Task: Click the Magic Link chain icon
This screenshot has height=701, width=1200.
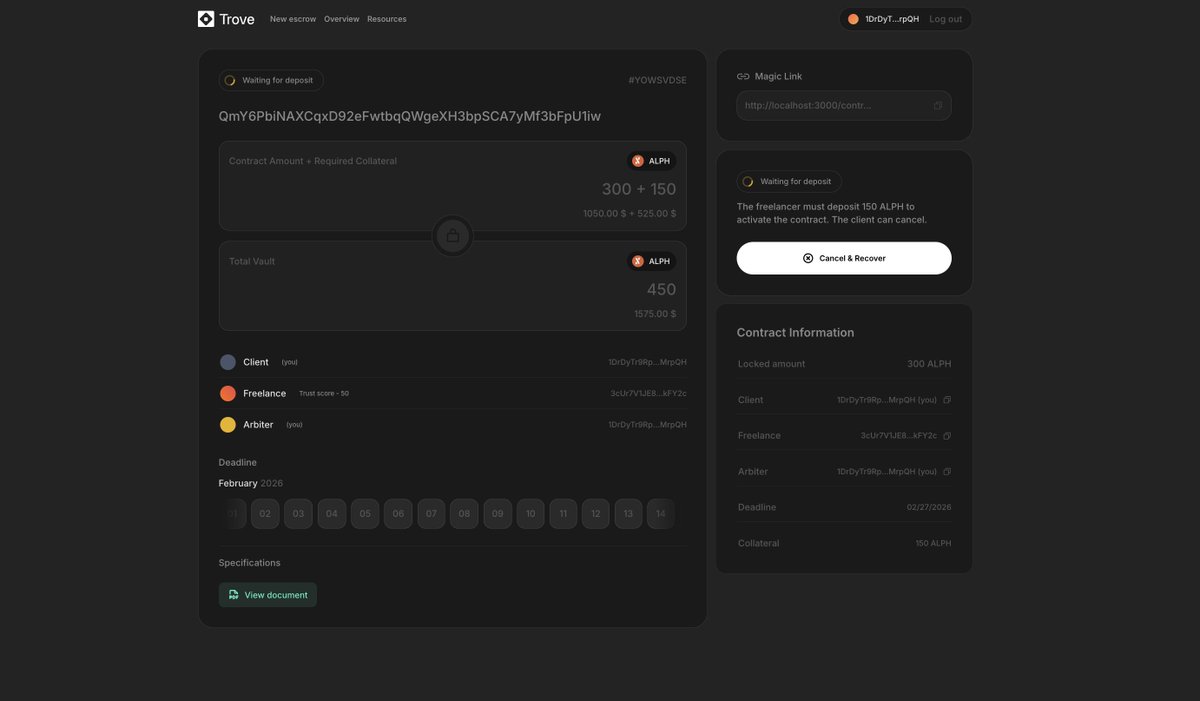Action: click(743, 76)
